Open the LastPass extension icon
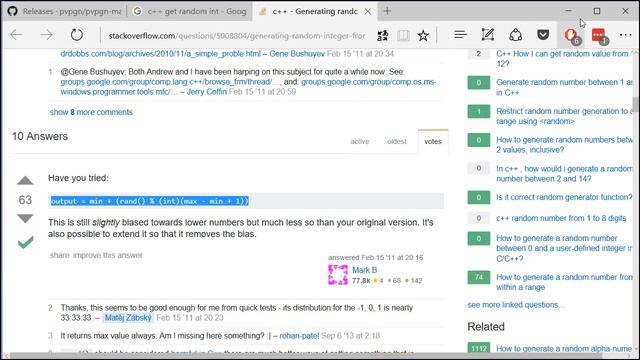The width and height of the screenshot is (640, 360). (599, 36)
